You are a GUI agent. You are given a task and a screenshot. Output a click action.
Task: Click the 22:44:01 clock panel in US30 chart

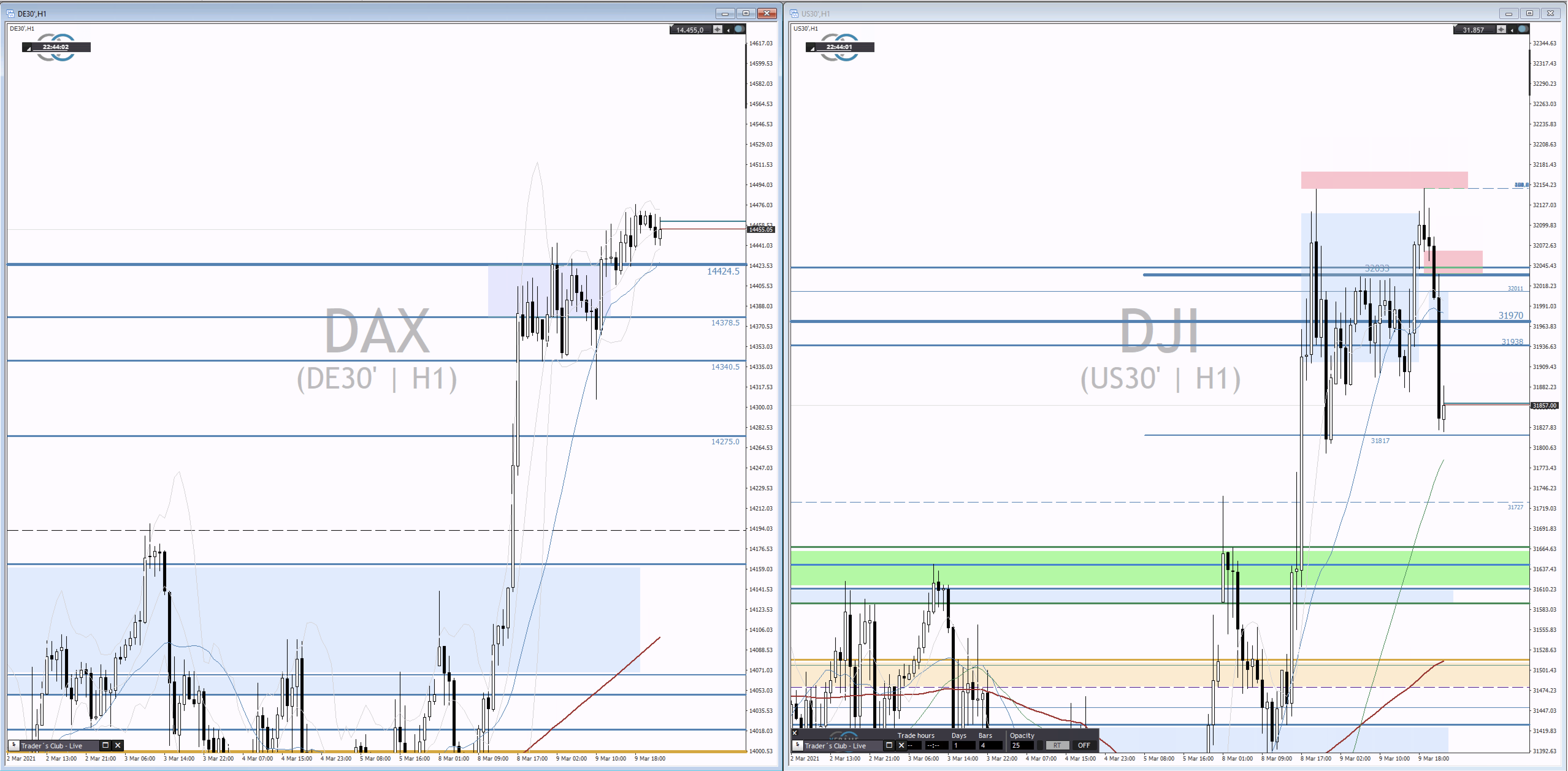point(840,47)
